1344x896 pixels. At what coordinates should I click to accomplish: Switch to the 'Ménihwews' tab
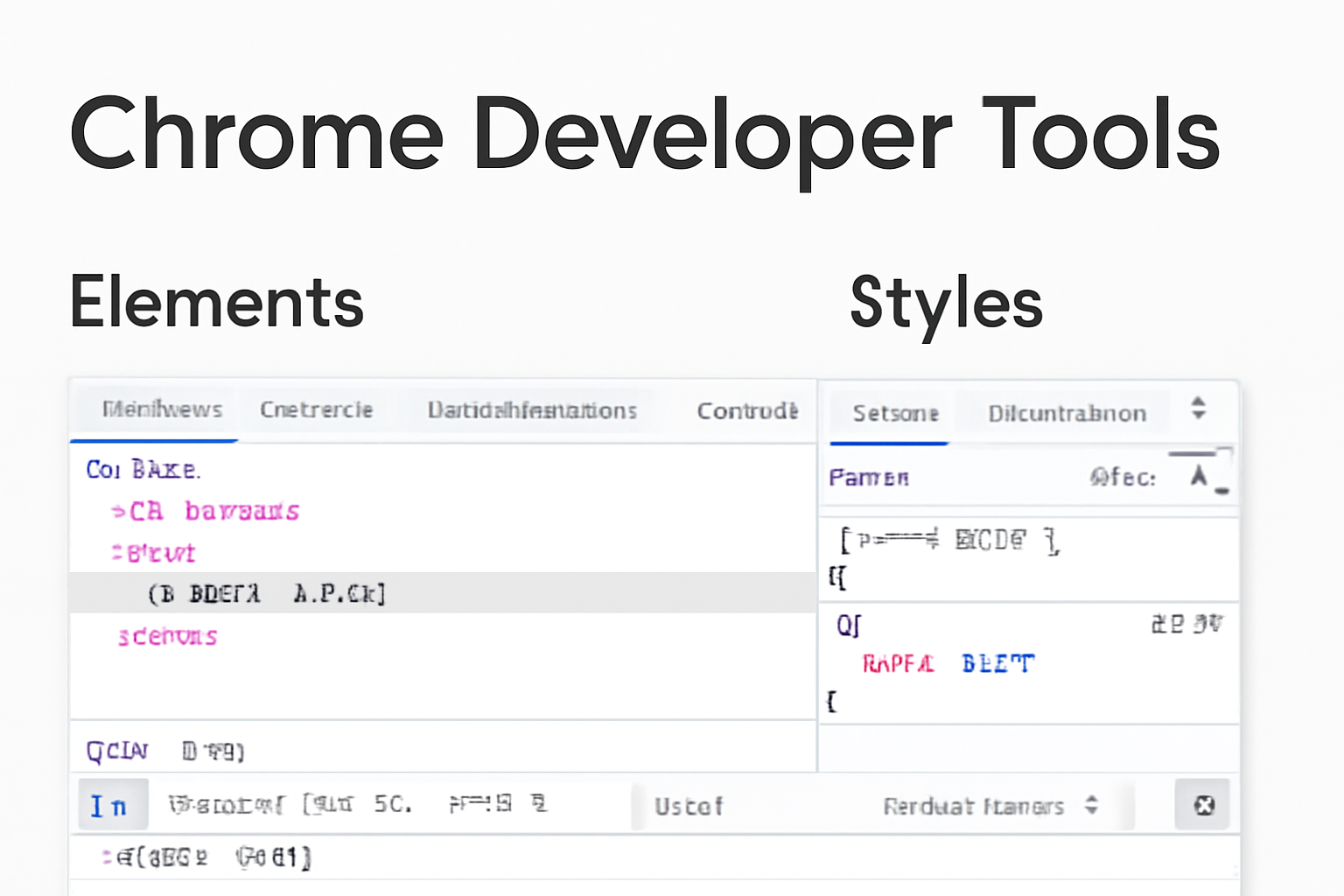[x=163, y=409]
